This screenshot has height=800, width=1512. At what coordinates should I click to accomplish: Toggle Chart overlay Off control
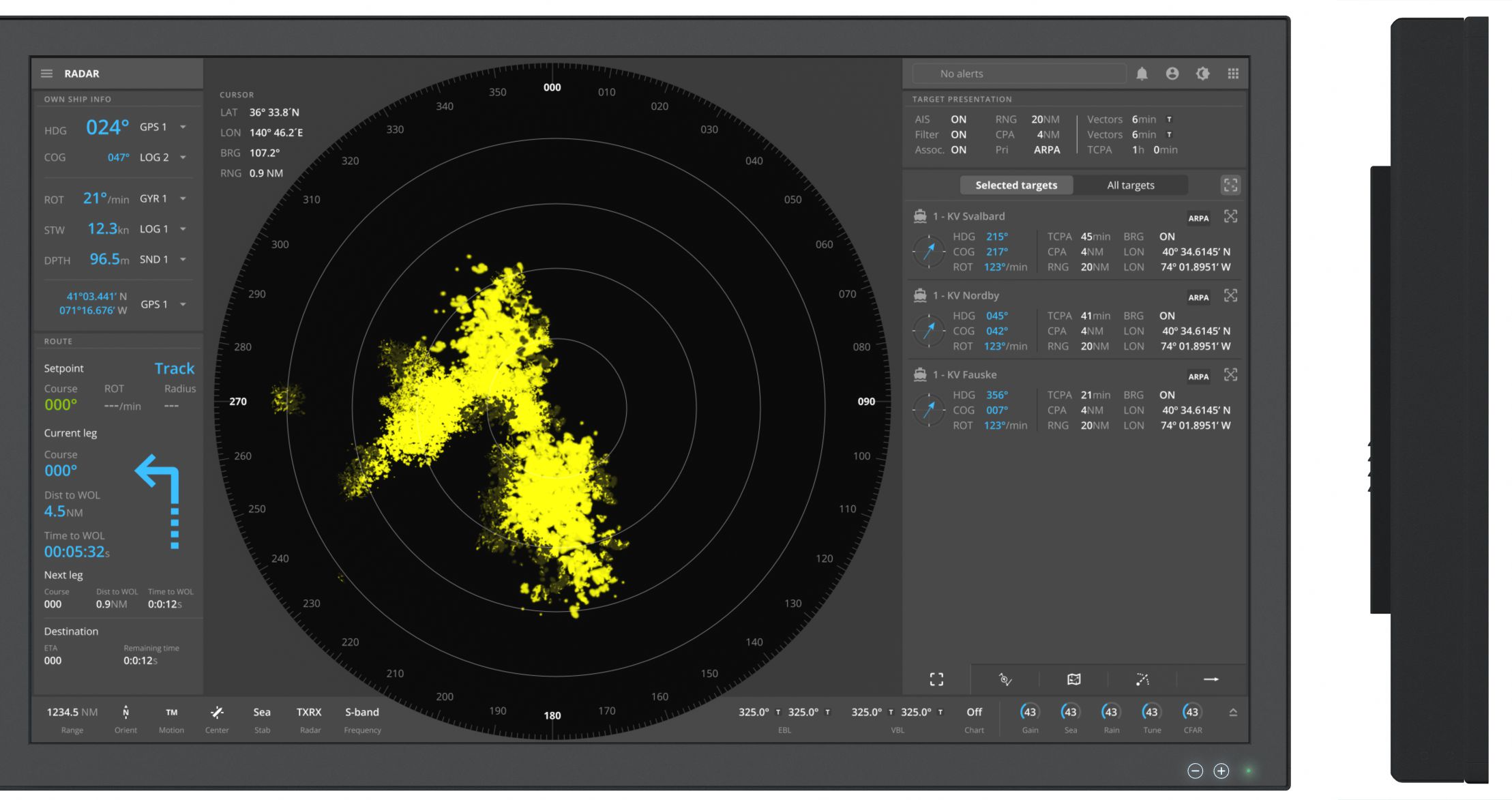(974, 712)
